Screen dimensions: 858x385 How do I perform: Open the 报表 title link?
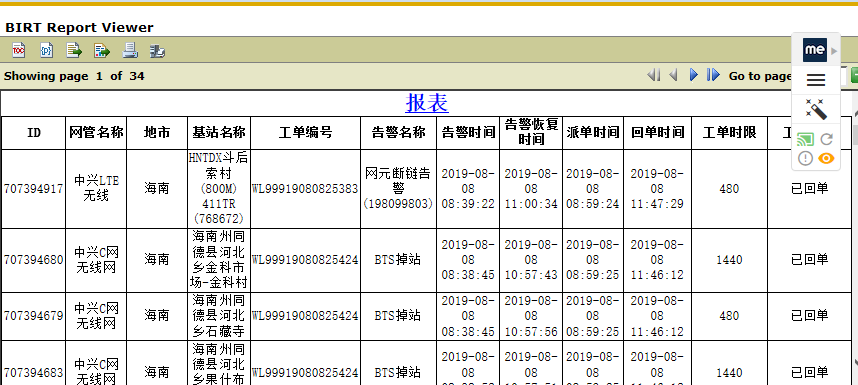(427, 103)
